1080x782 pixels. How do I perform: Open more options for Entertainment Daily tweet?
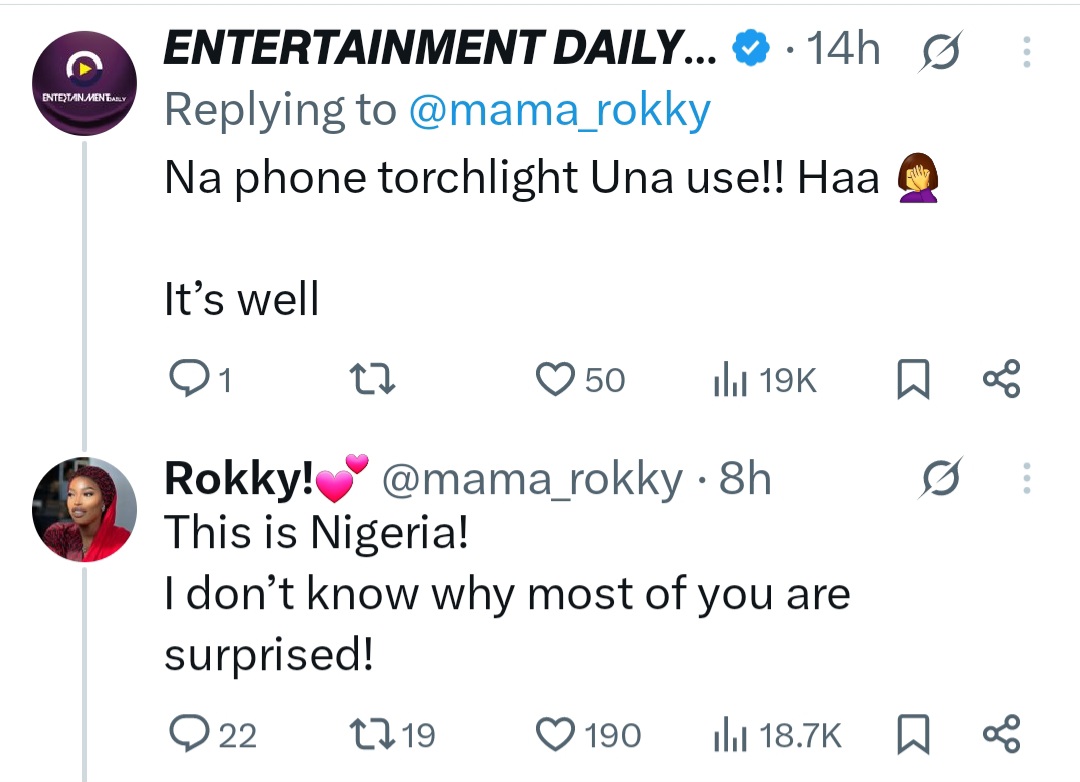1026,51
